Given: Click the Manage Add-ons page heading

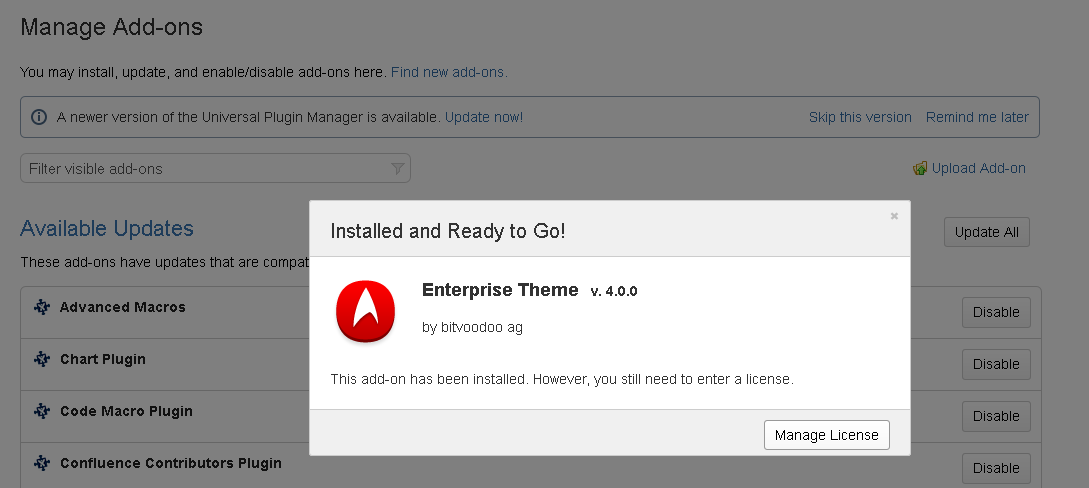Looking at the screenshot, I should 112,27.
